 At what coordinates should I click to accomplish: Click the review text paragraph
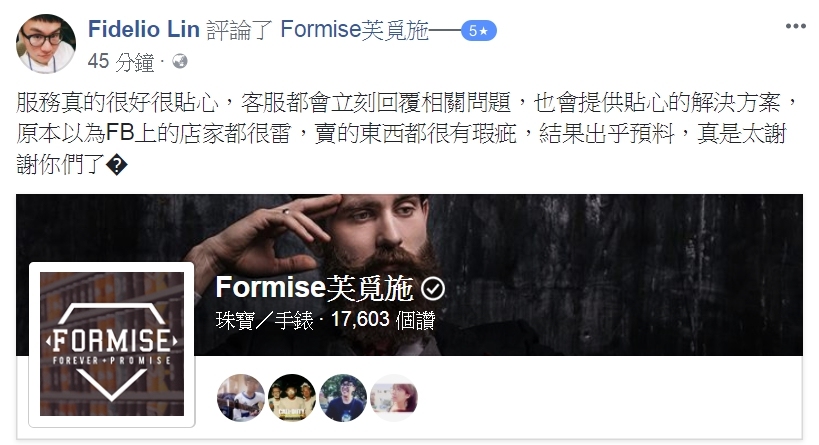tap(407, 134)
